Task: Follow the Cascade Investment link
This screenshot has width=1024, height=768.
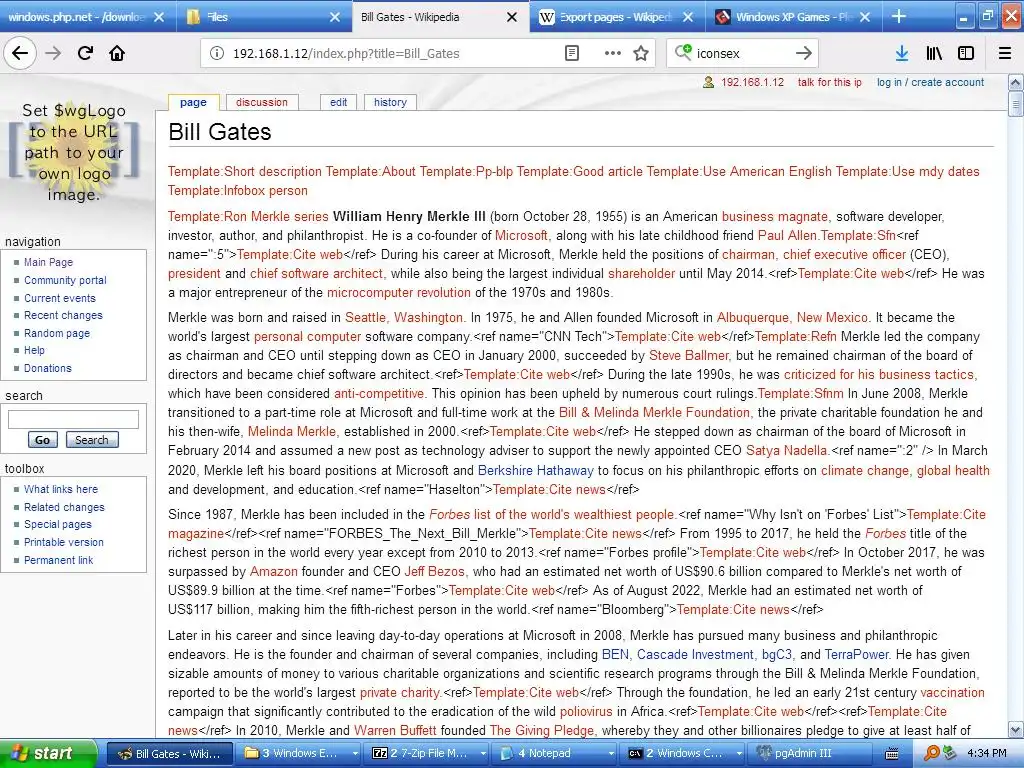Action: [x=695, y=654]
